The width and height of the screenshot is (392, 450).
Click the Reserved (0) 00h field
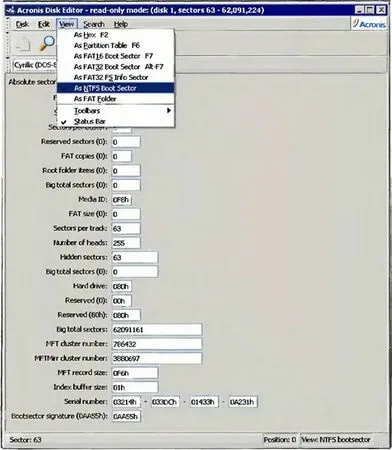tap(121, 301)
